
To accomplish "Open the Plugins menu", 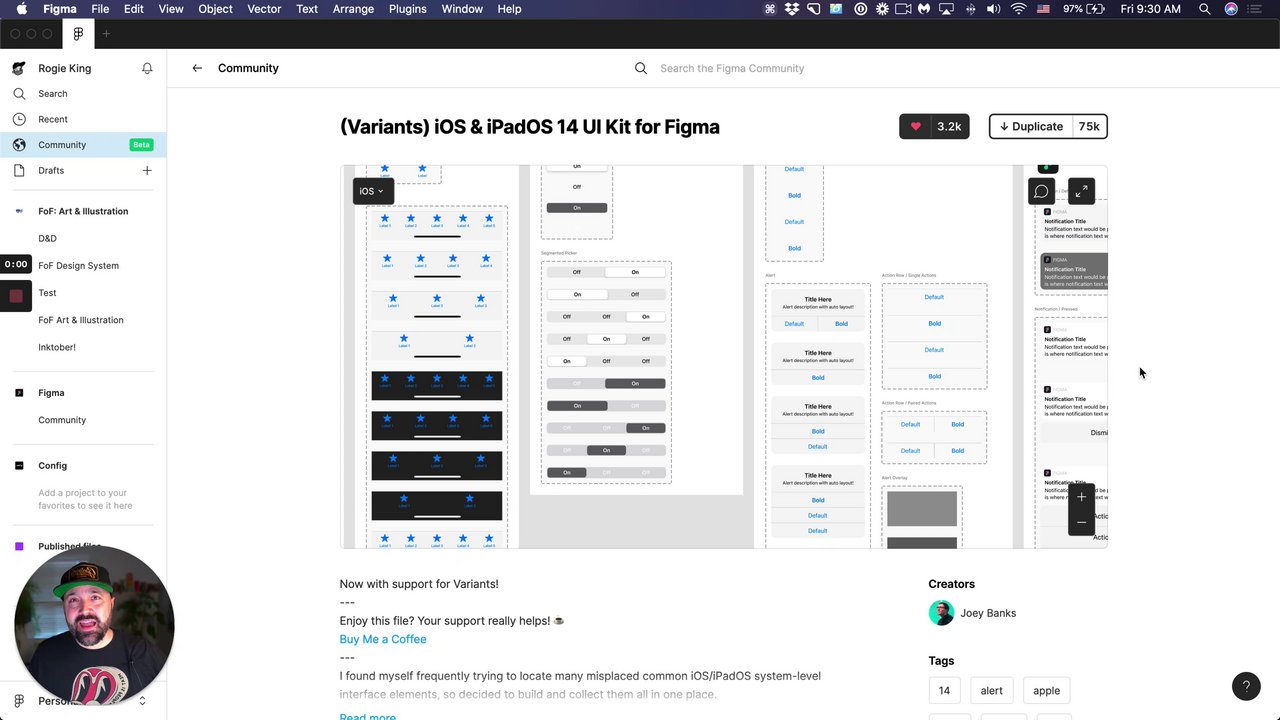I will [x=407, y=9].
